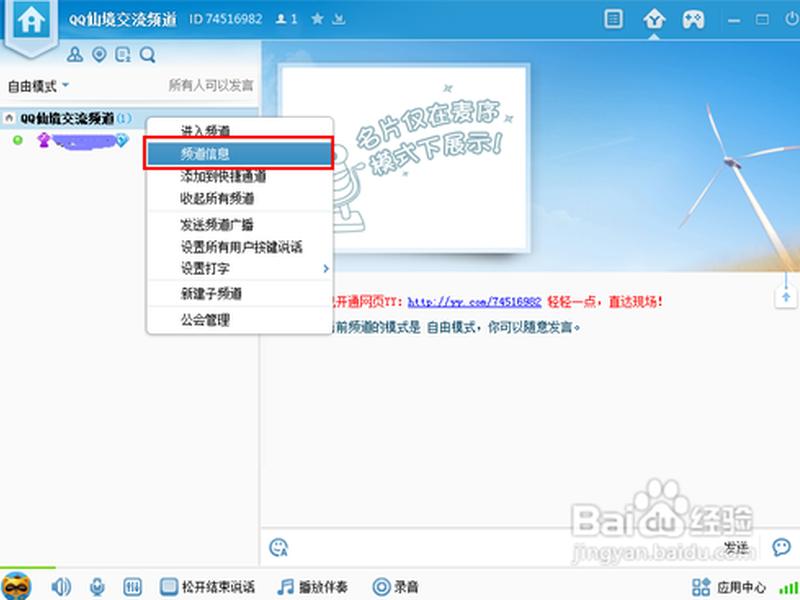Click 播放伴奏 music button
800x600 pixels.
[312, 587]
